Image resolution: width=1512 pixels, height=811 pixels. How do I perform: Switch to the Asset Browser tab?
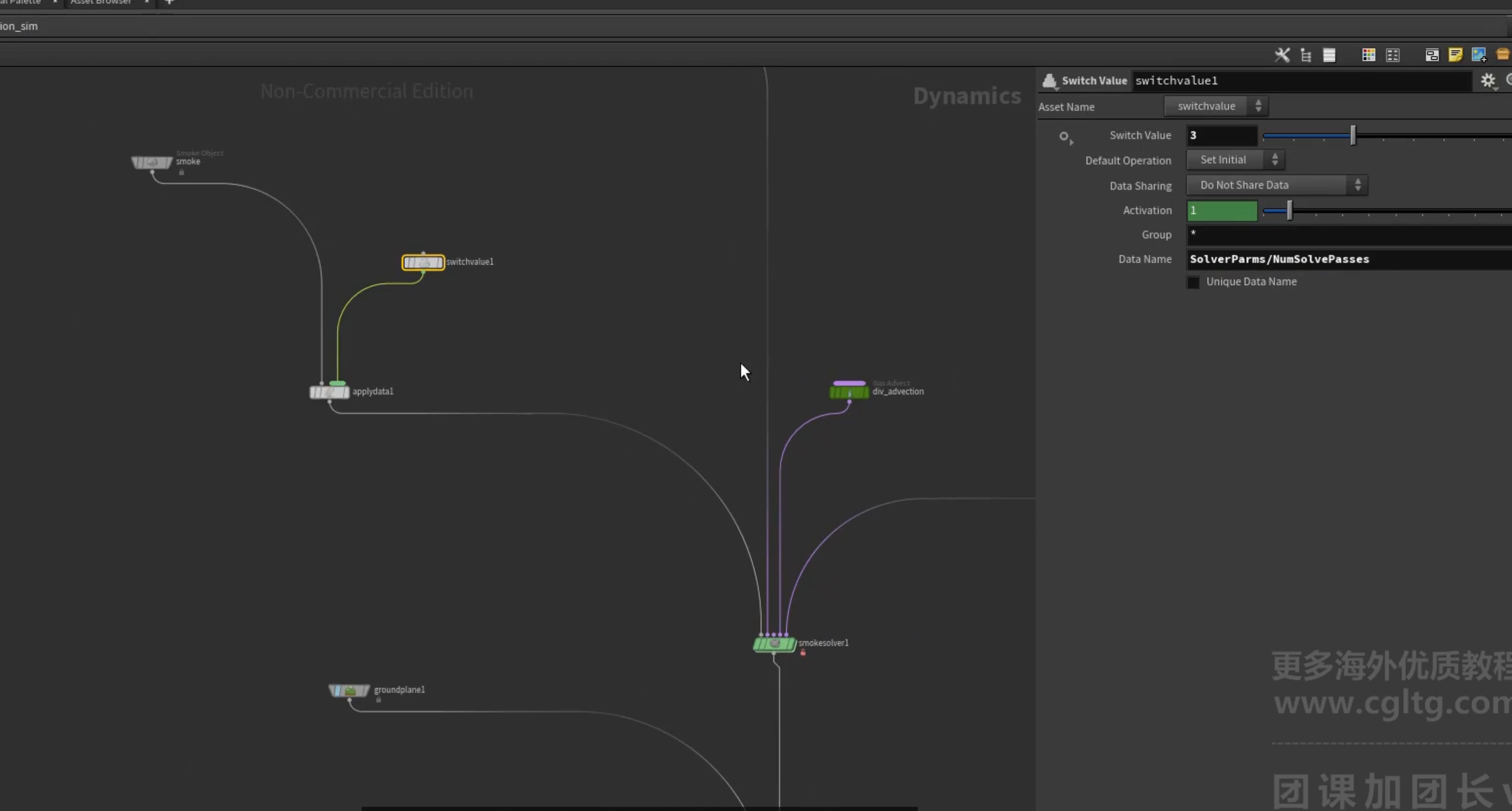tap(101, 2)
